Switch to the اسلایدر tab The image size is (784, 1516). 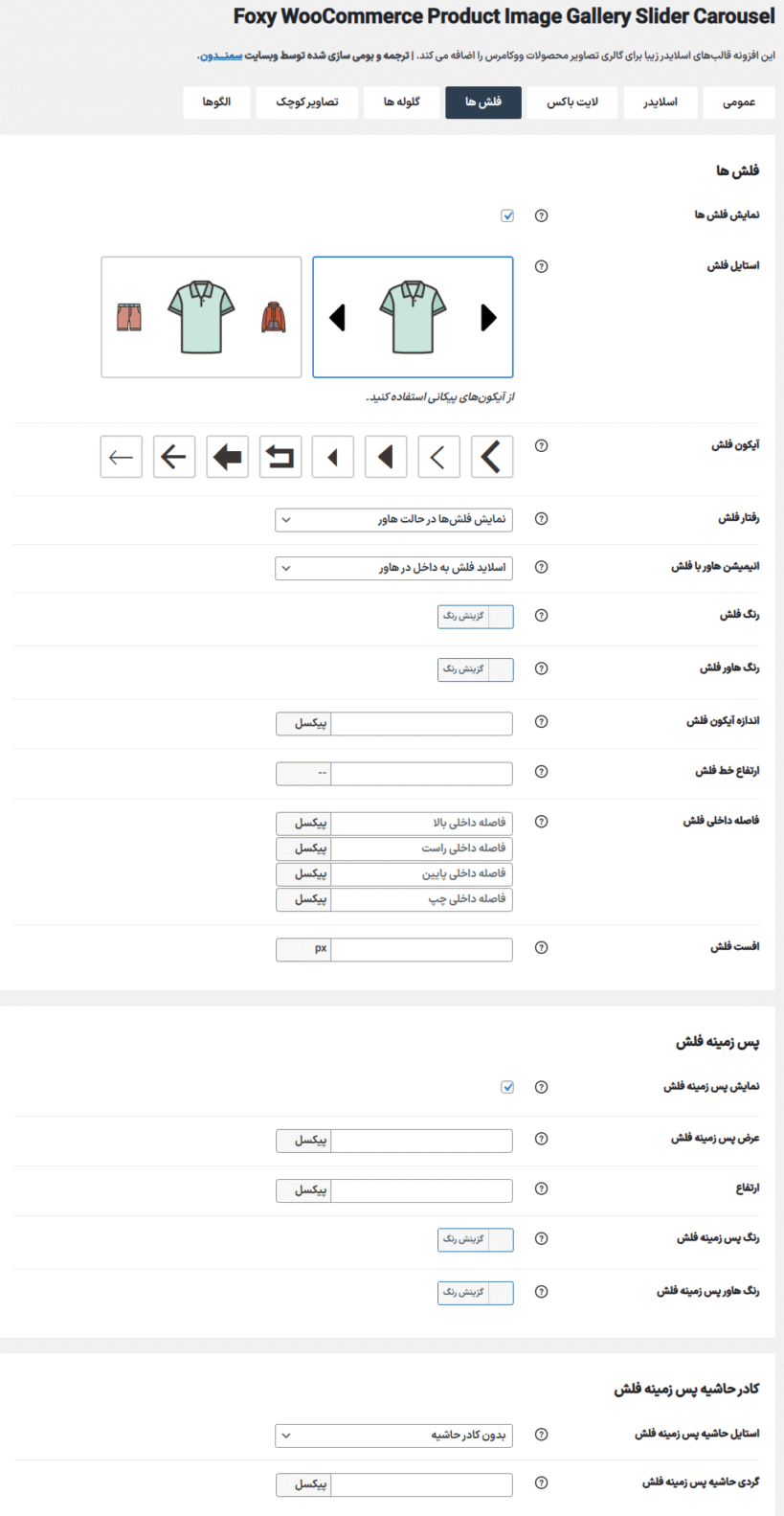(x=660, y=102)
